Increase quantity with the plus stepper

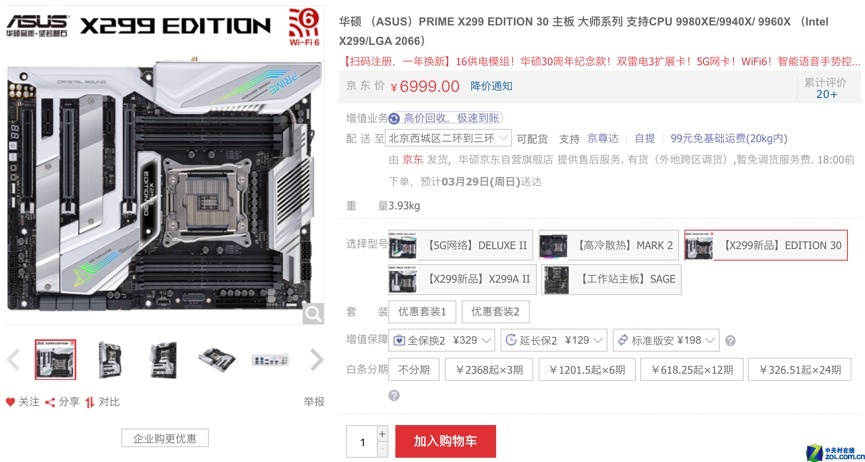pyautogui.click(x=383, y=433)
